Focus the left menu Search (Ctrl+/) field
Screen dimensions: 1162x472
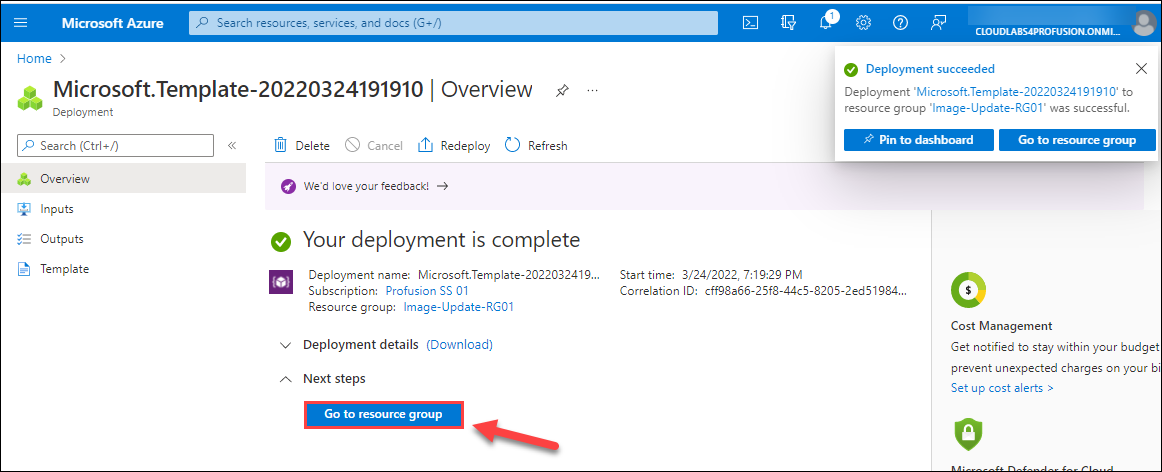[x=116, y=146]
